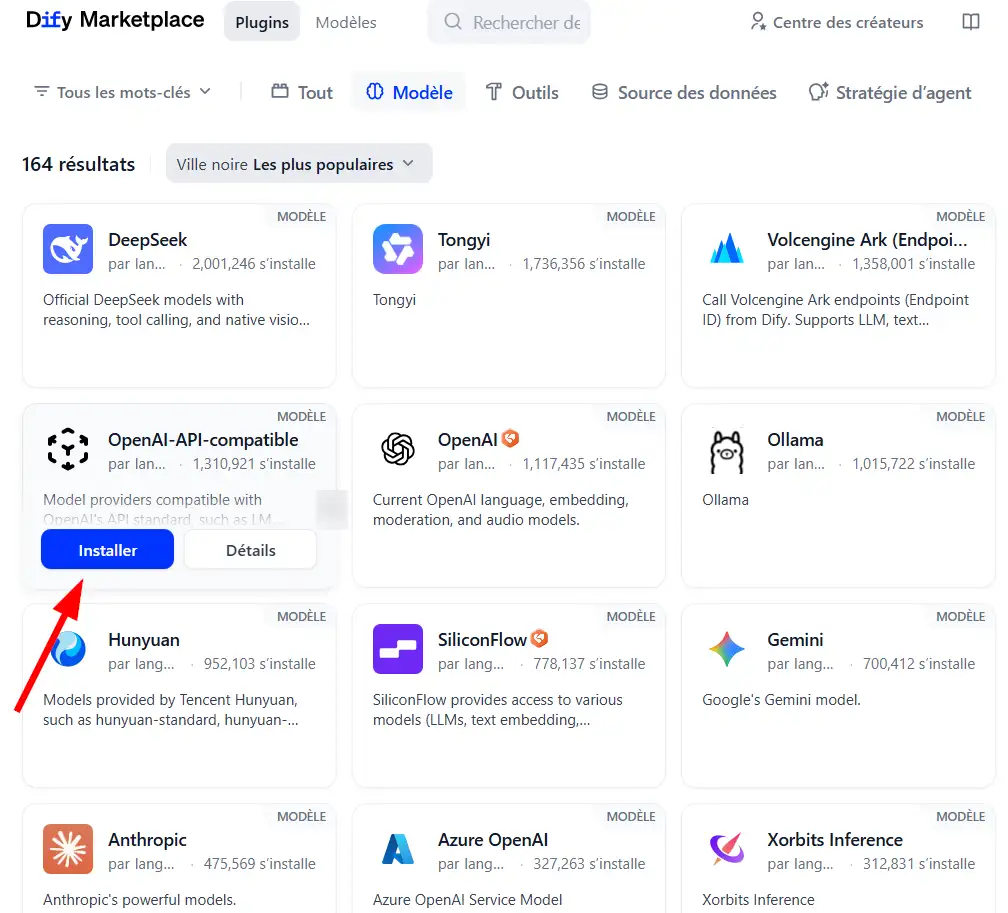
Task: Click the Official DeepSeek models description
Action: click(x=177, y=310)
